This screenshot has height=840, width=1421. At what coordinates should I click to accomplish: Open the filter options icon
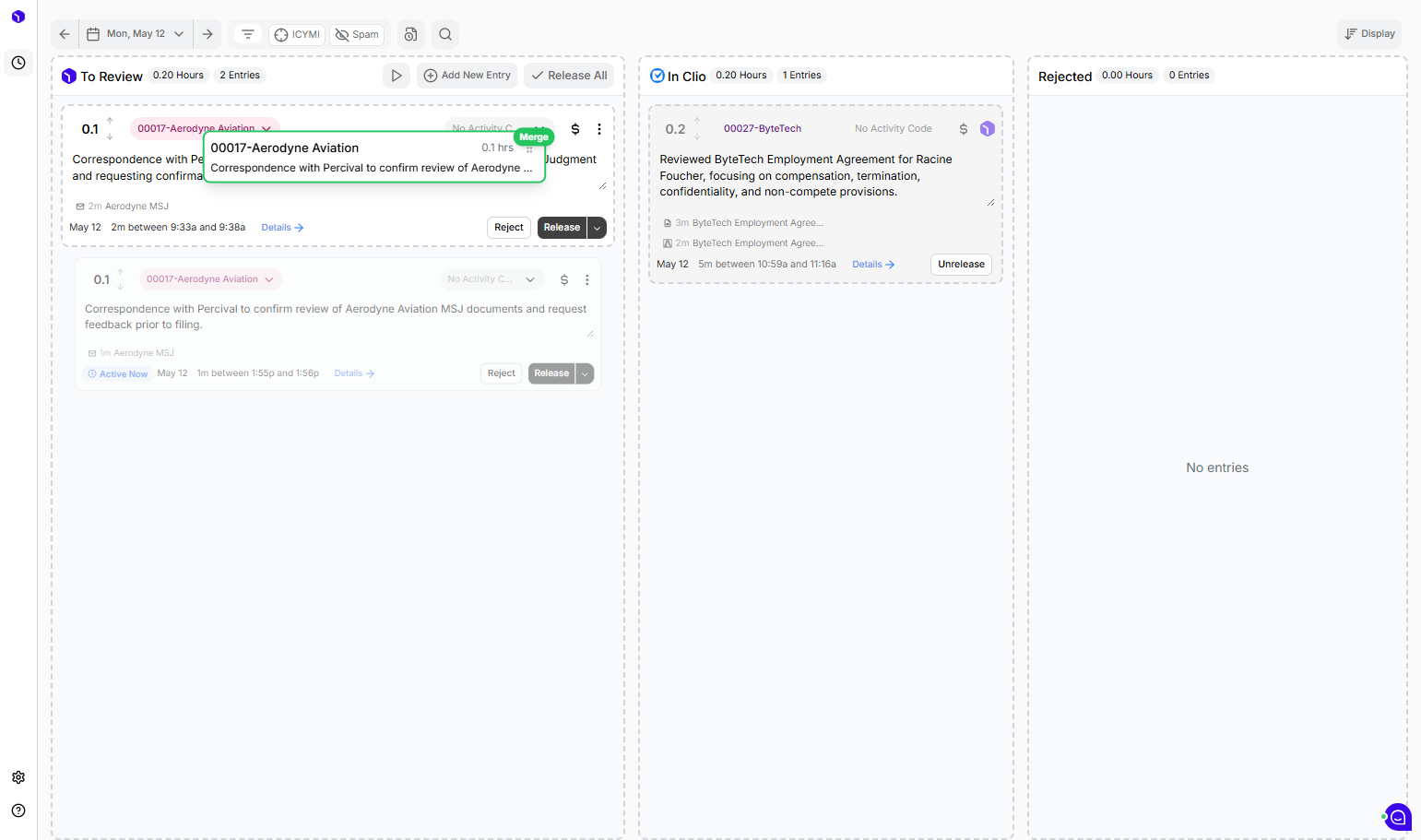click(x=248, y=34)
